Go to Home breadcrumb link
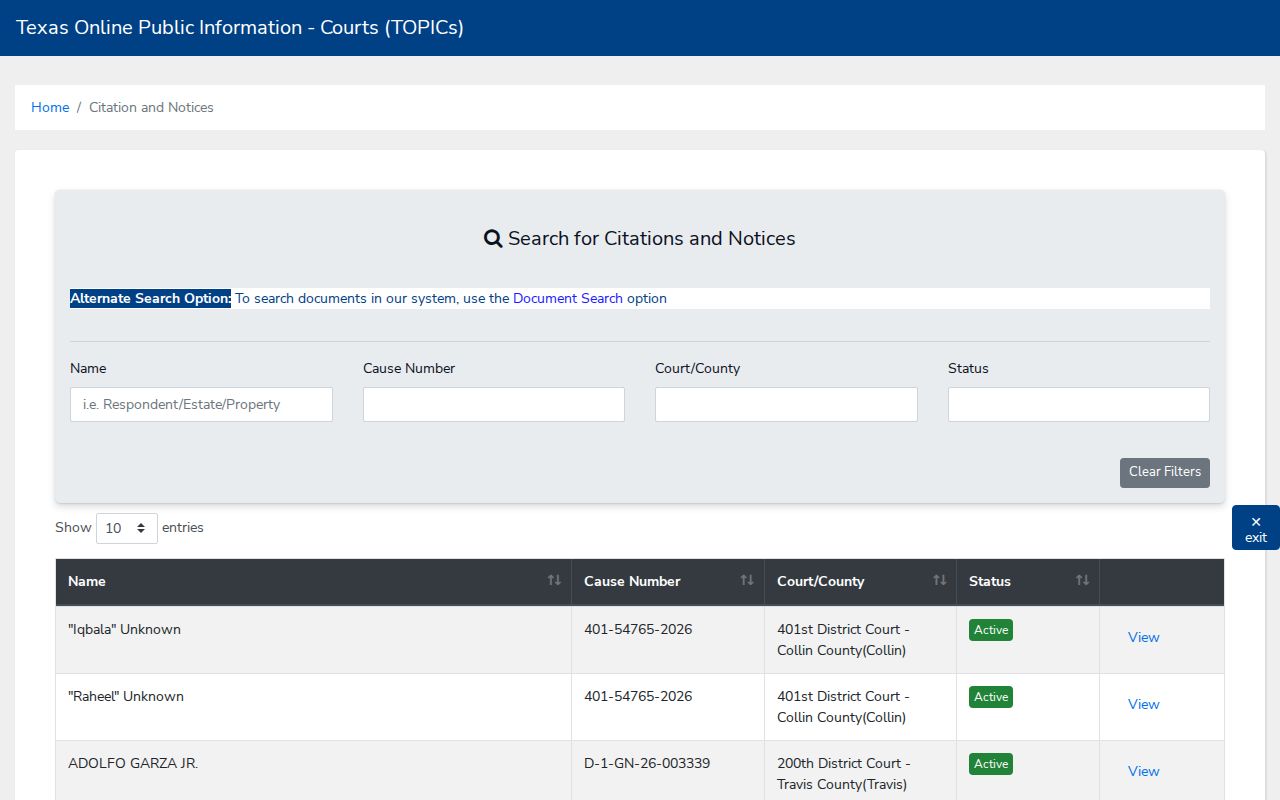Image resolution: width=1280 pixels, height=800 pixels. (x=50, y=107)
